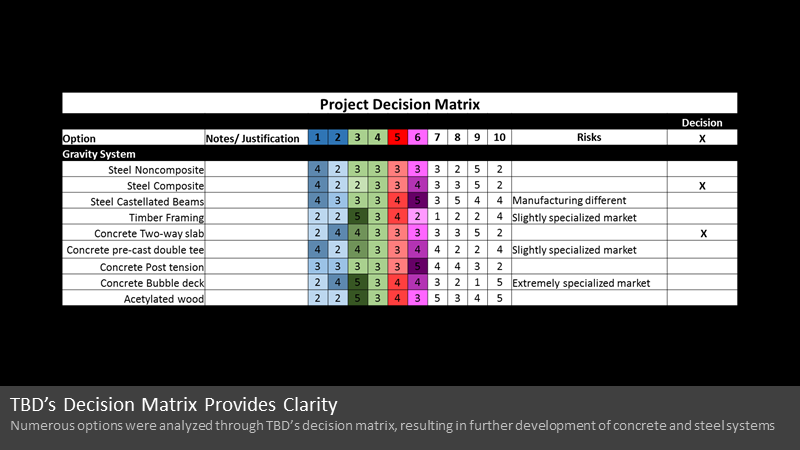Click the Decision column label
The image size is (800, 450).
coord(702,122)
